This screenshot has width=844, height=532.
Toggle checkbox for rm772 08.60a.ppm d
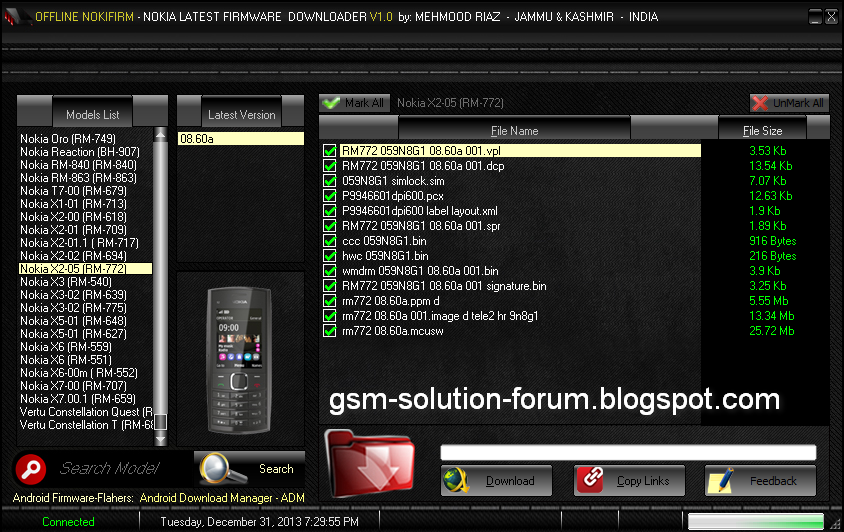329,301
